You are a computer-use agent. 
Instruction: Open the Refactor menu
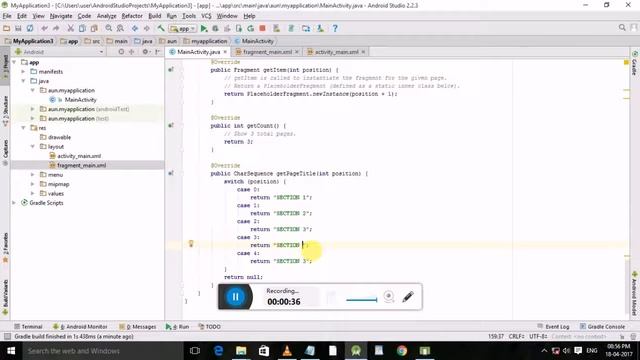pyautogui.click(x=132, y=16)
